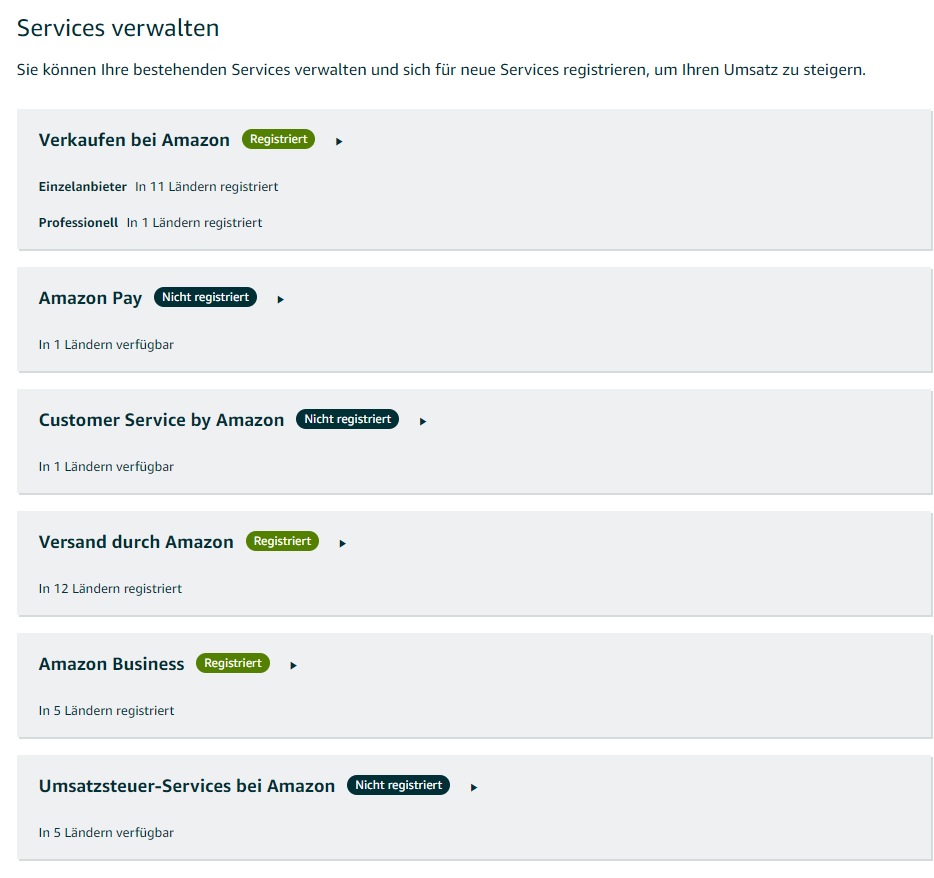Open the Amazon Business heading
The height and width of the screenshot is (878, 934).
(x=111, y=664)
